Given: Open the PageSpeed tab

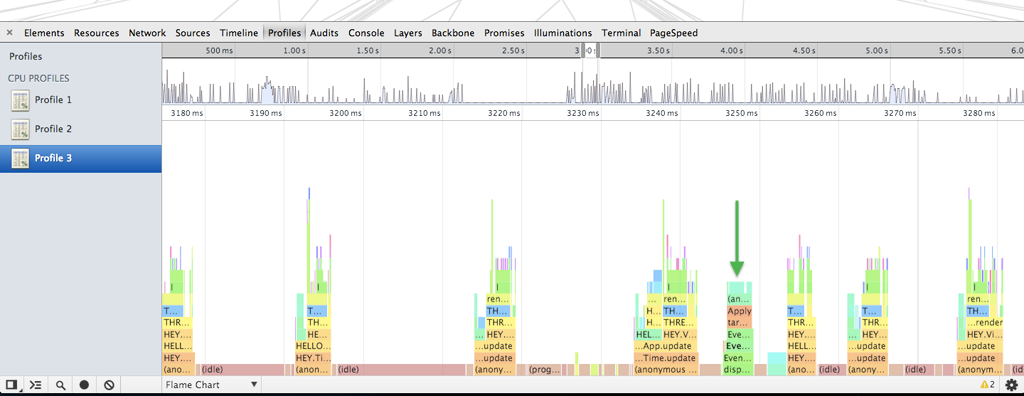Looking at the screenshot, I should [x=673, y=33].
